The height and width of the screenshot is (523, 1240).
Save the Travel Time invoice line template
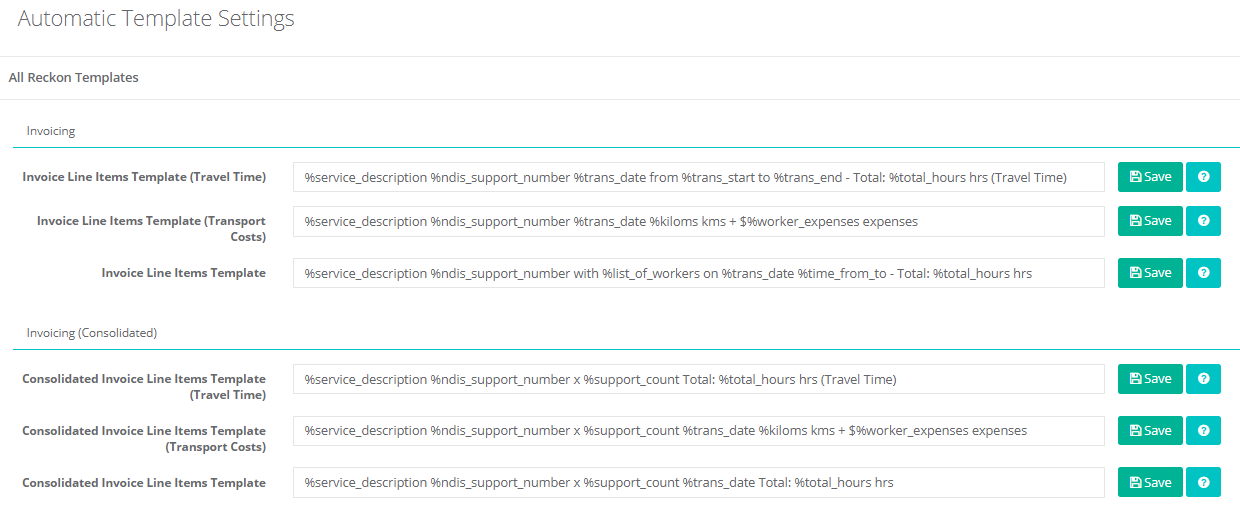(x=1150, y=177)
